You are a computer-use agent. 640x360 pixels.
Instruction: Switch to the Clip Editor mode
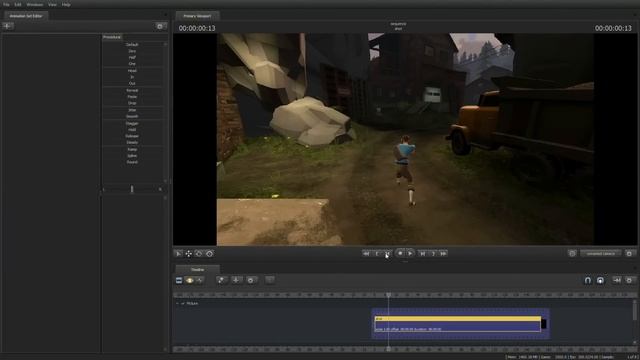click(179, 280)
